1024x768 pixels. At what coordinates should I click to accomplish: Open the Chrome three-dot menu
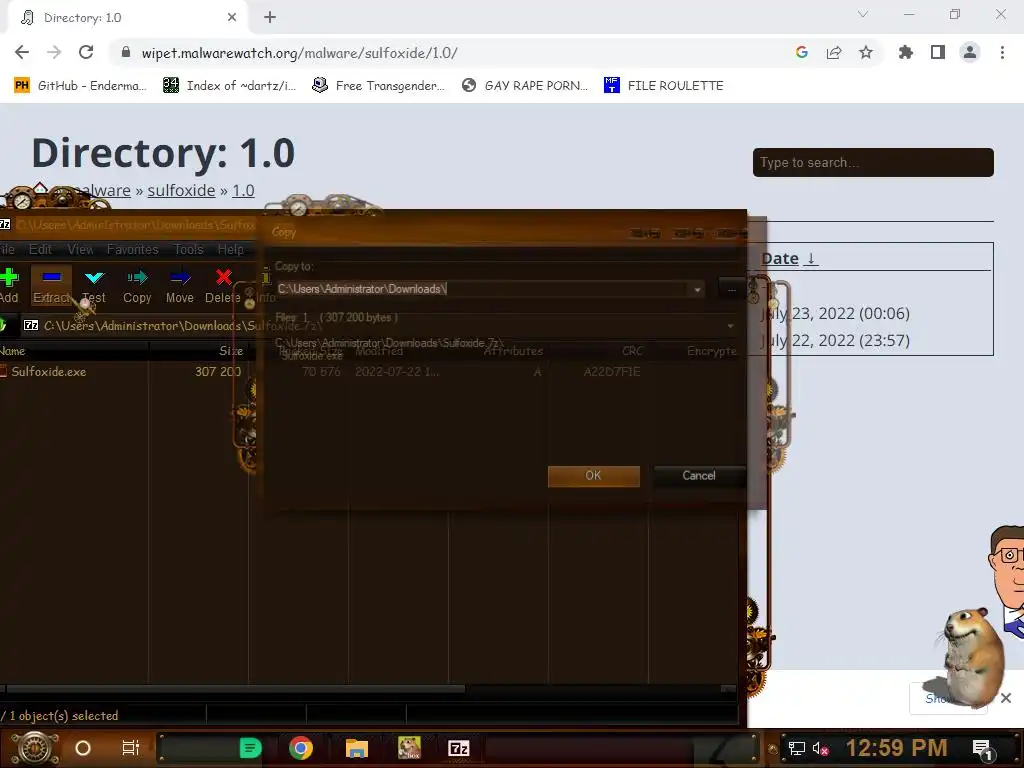[1002, 53]
